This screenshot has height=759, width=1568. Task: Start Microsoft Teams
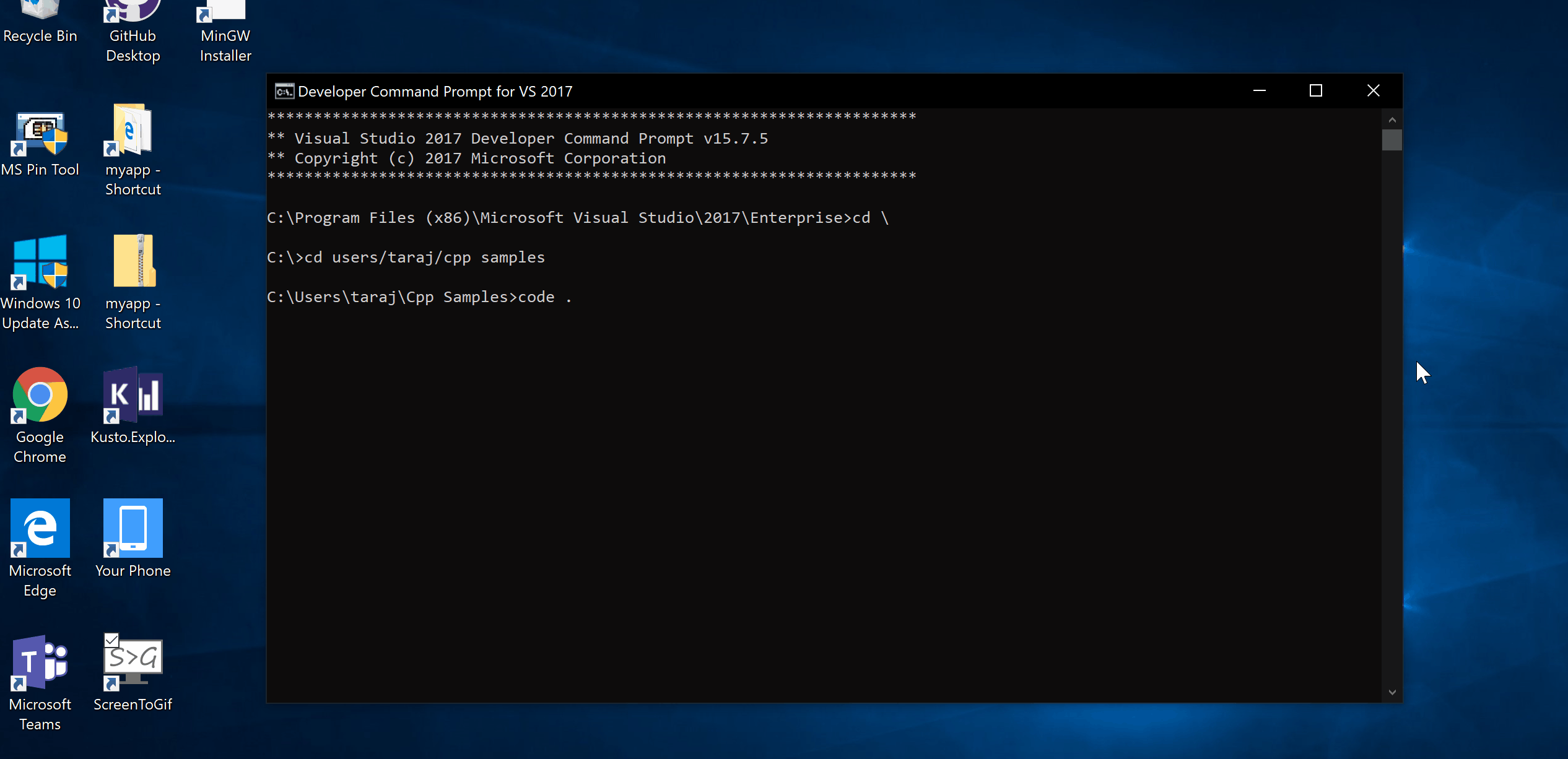40,662
